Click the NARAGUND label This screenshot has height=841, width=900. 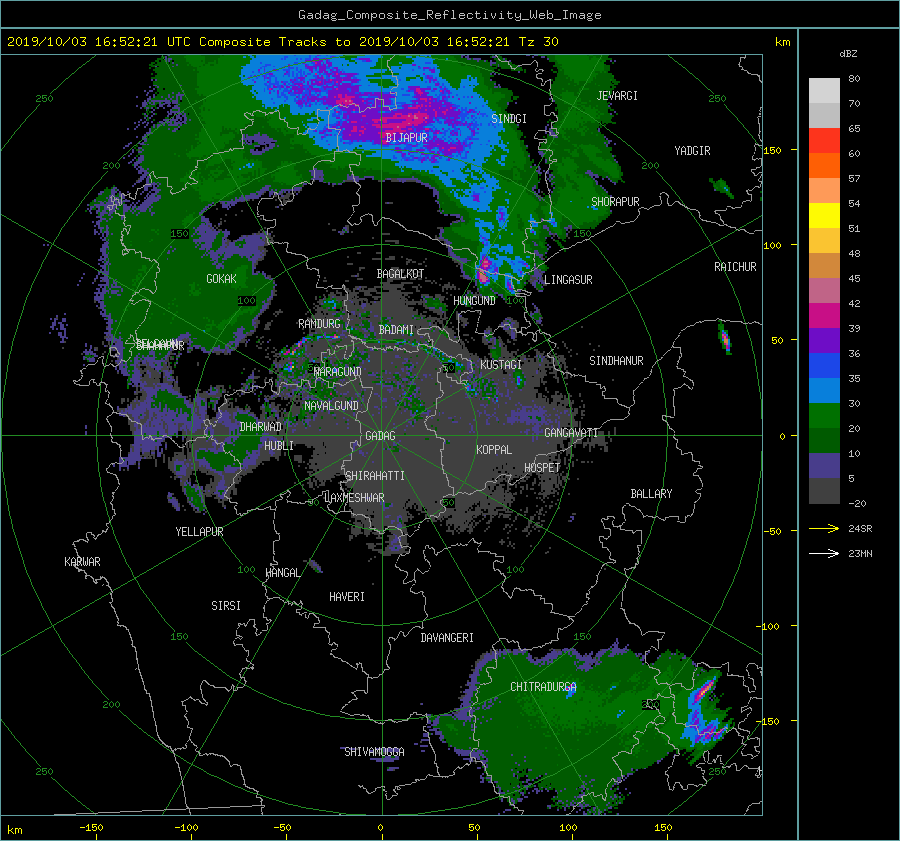(337, 372)
